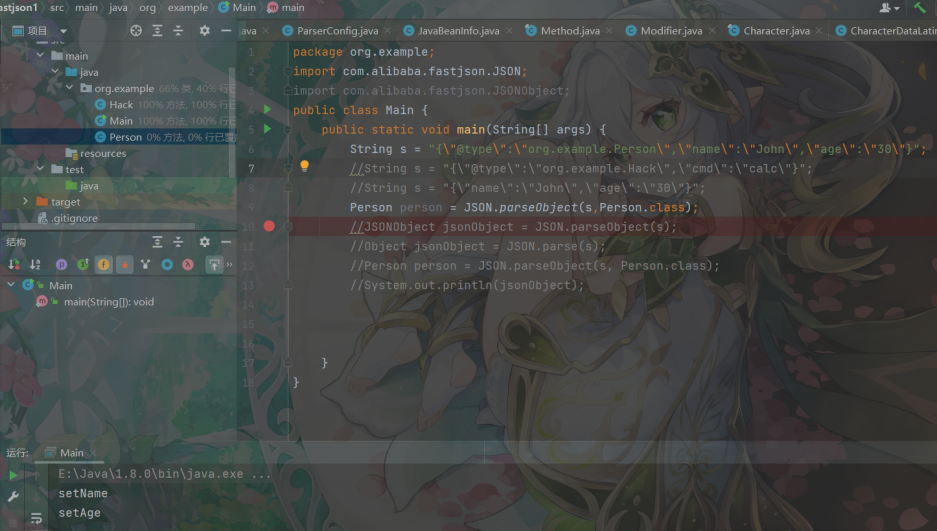Viewport: 937px width, 531px height.
Task: Select the Main class in project tree
Action: (x=121, y=121)
